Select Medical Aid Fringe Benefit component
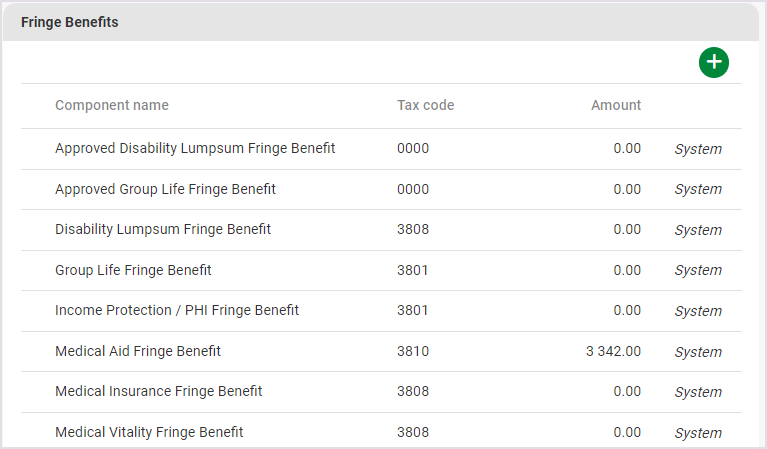The width and height of the screenshot is (767, 449). coord(138,351)
